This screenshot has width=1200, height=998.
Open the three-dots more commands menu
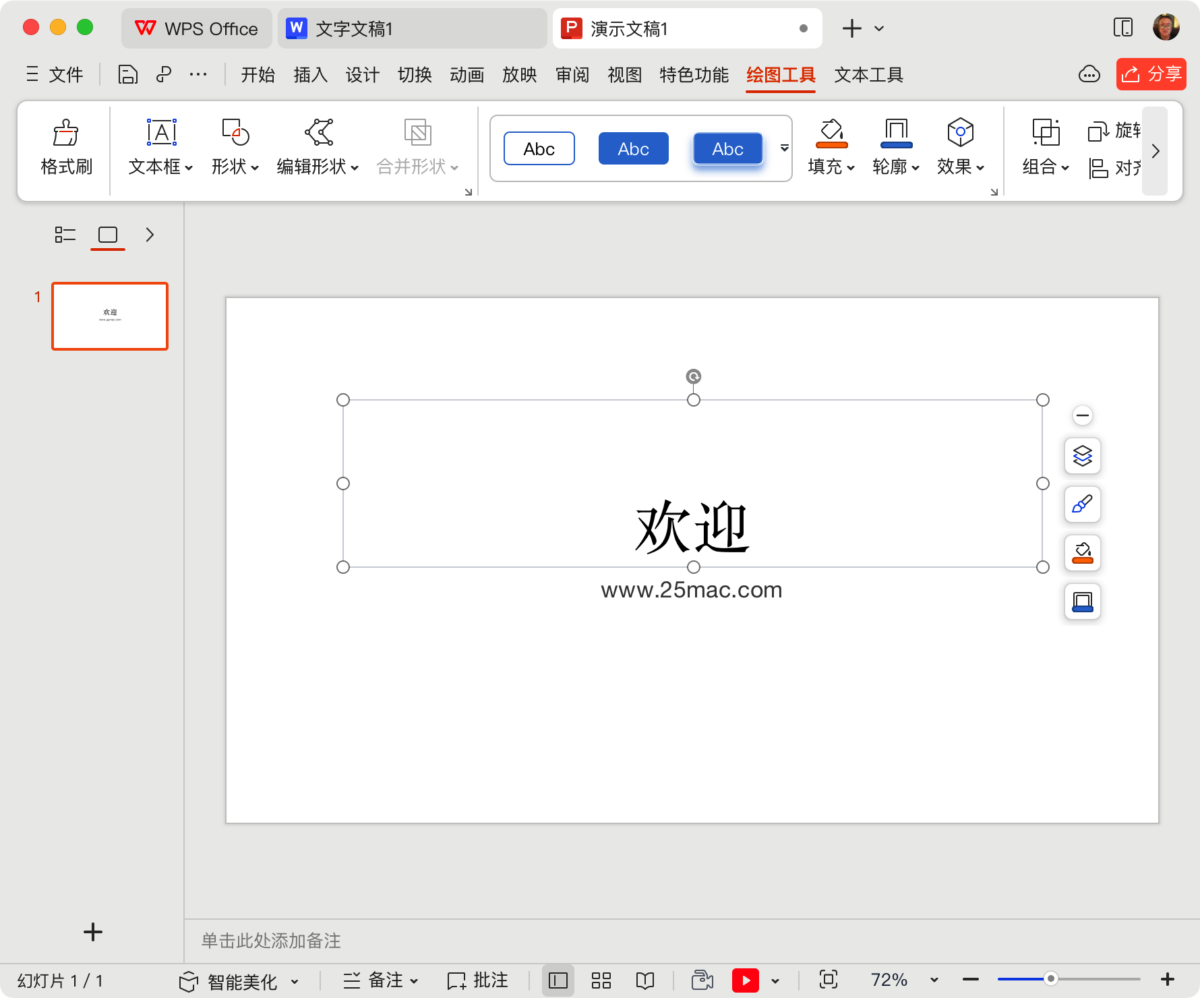click(198, 74)
